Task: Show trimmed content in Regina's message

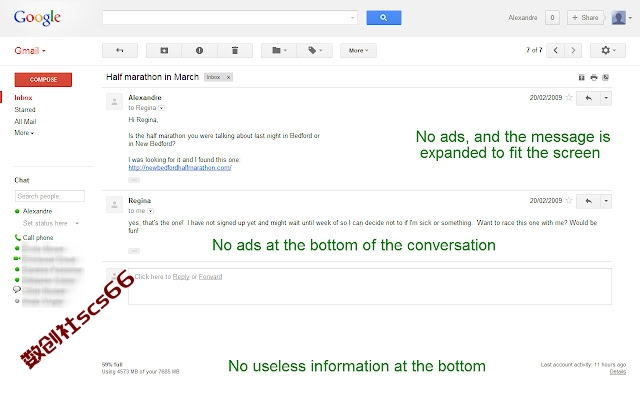Action: [134, 251]
